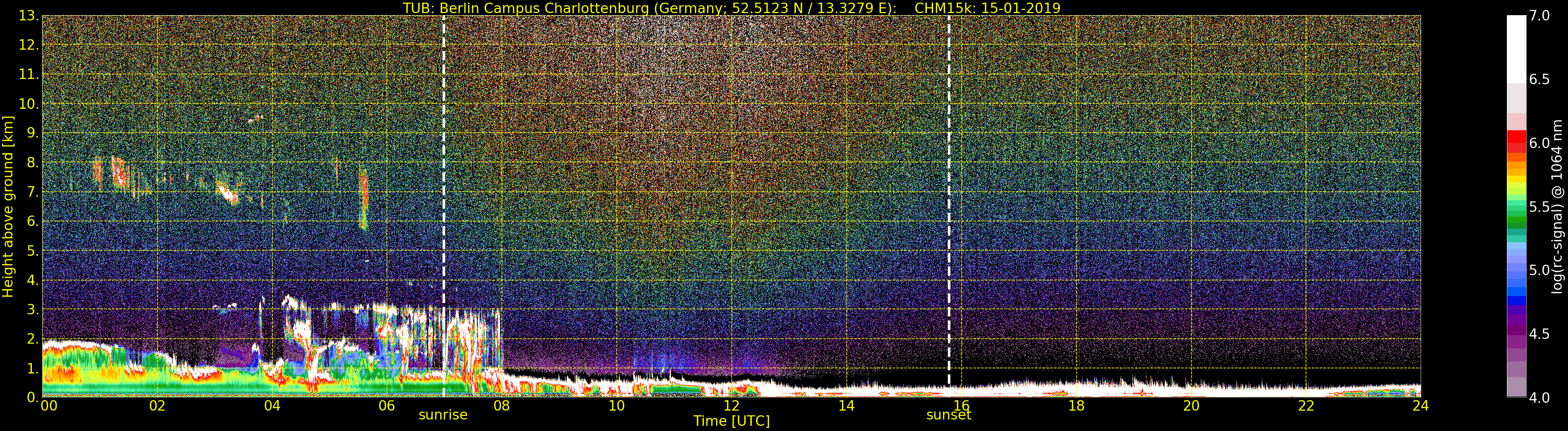Click the 'sunset' label below the axis

pyautogui.click(x=948, y=416)
